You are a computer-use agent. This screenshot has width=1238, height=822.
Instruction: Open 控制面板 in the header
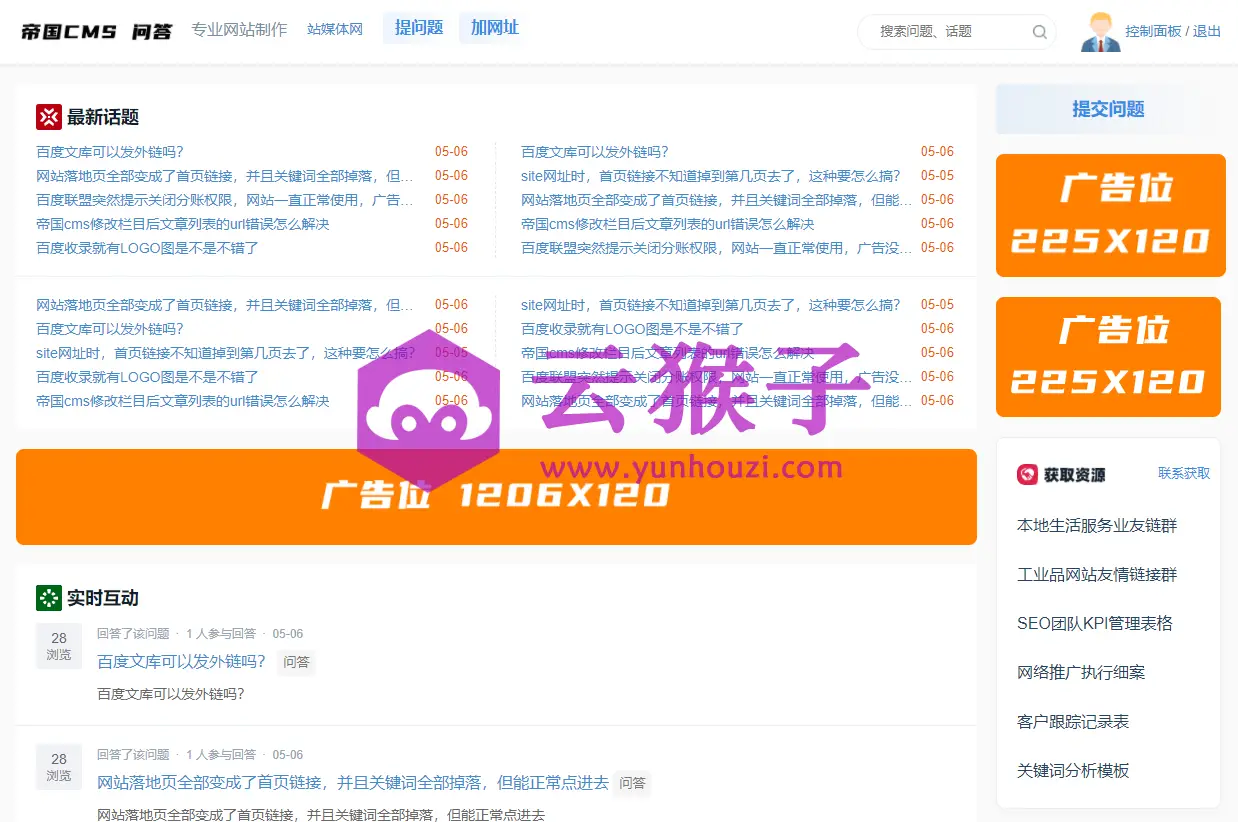click(1153, 31)
